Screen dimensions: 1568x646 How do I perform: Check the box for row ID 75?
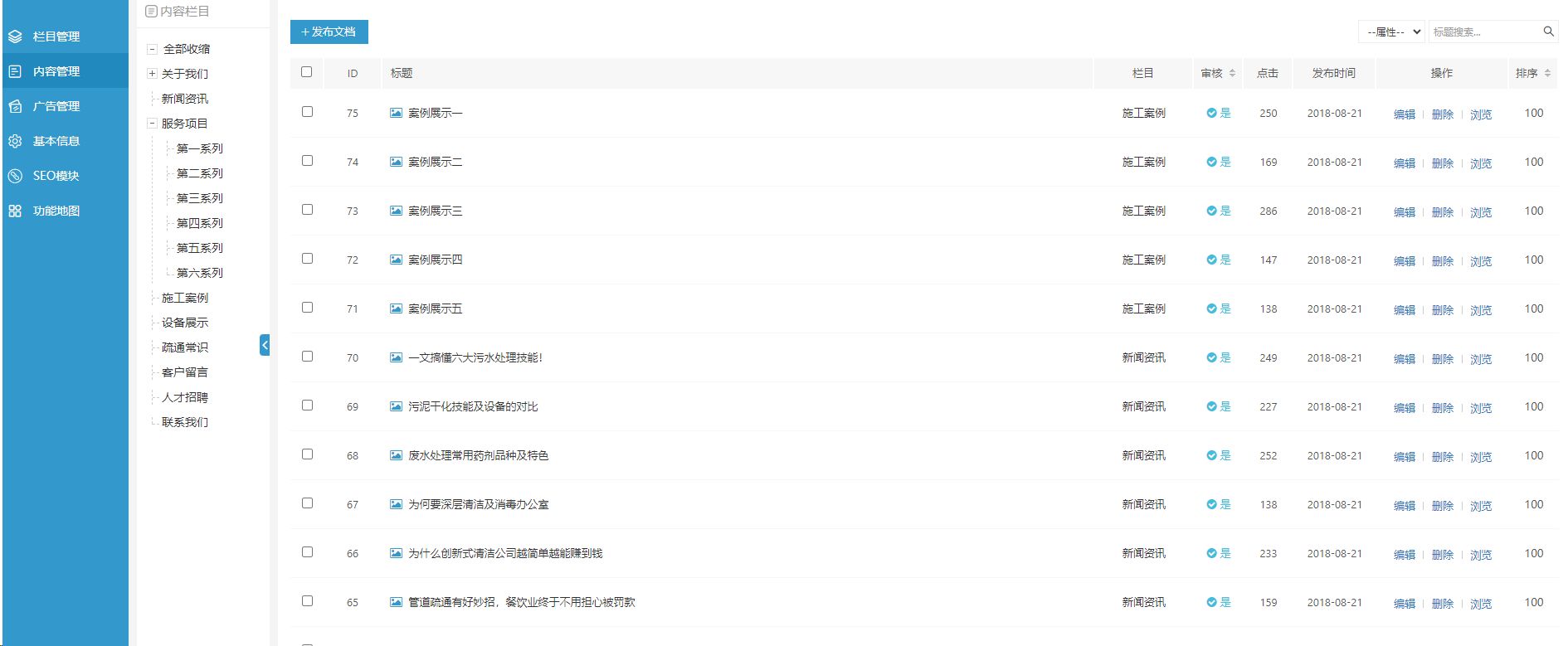307,112
